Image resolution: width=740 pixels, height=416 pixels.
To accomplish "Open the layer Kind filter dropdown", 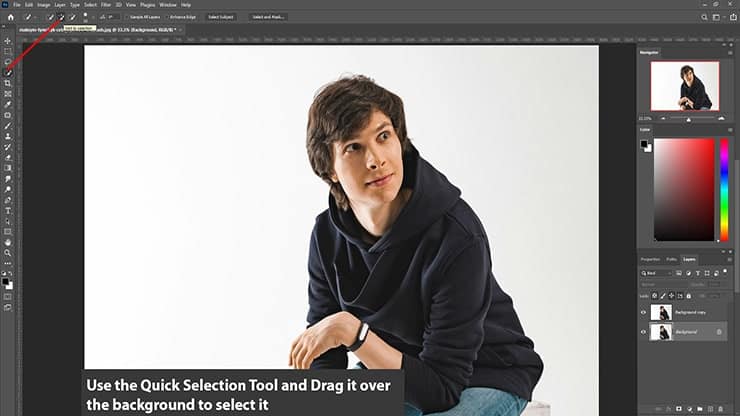I will coord(656,273).
